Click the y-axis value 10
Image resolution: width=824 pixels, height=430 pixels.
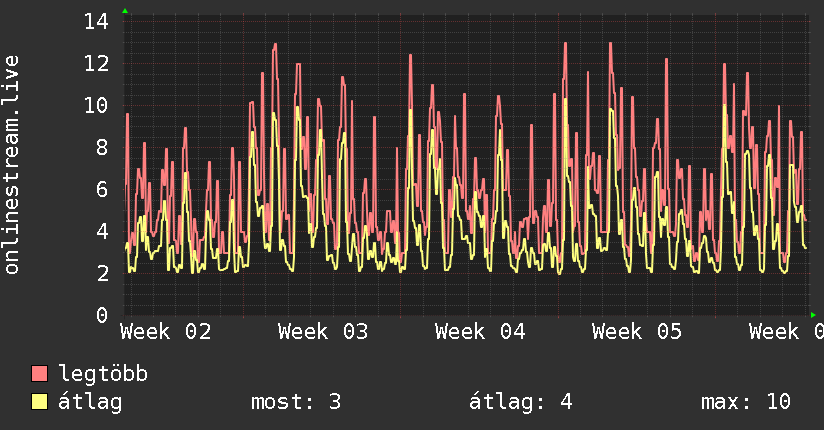point(97,106)
